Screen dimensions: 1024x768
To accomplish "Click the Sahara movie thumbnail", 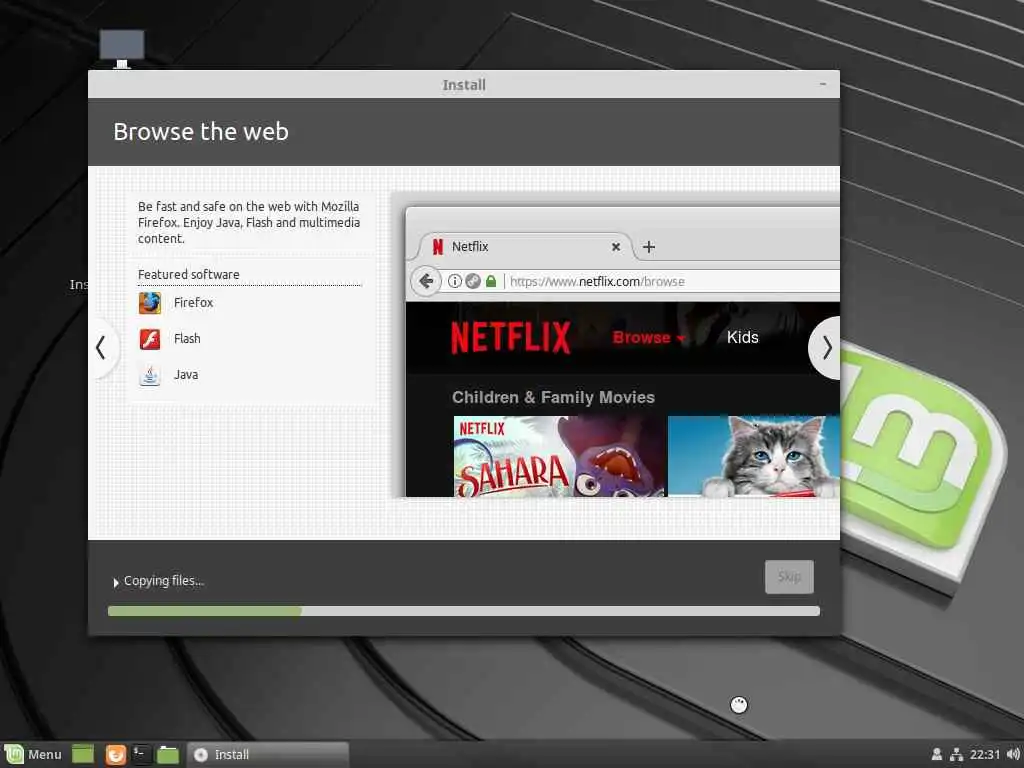I will (559, 456).
